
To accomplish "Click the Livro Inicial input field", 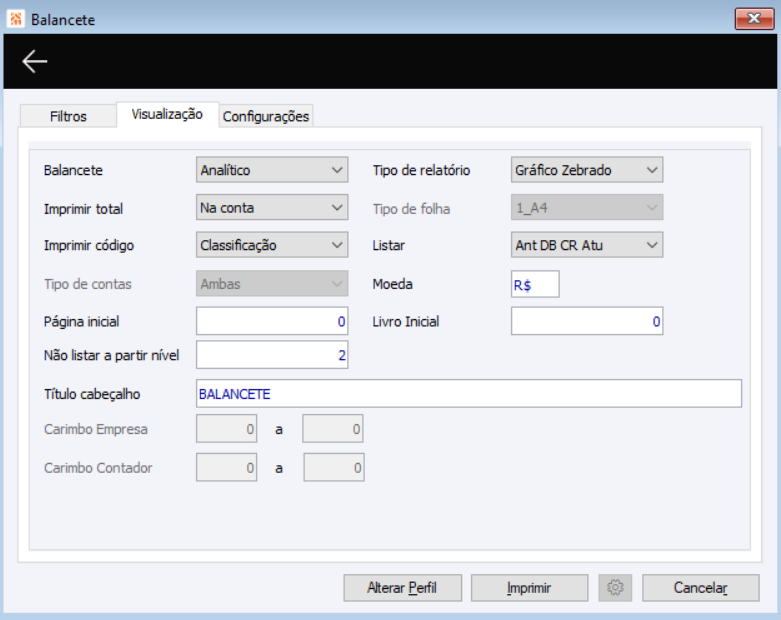I will coord(587,321).
